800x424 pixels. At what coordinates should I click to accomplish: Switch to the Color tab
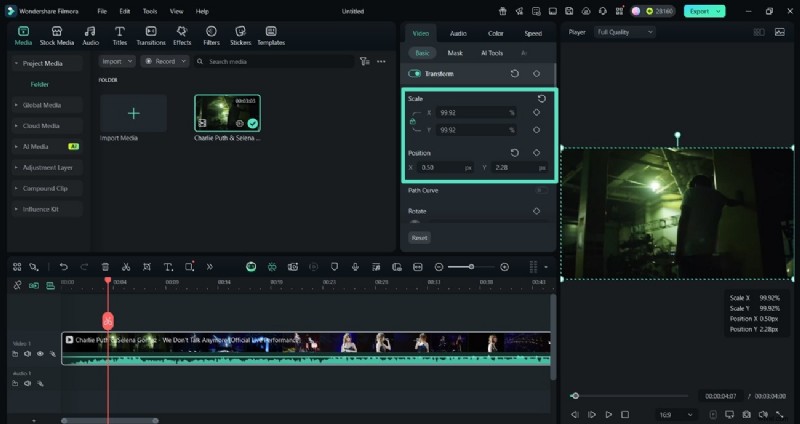[x=496, y=33]
